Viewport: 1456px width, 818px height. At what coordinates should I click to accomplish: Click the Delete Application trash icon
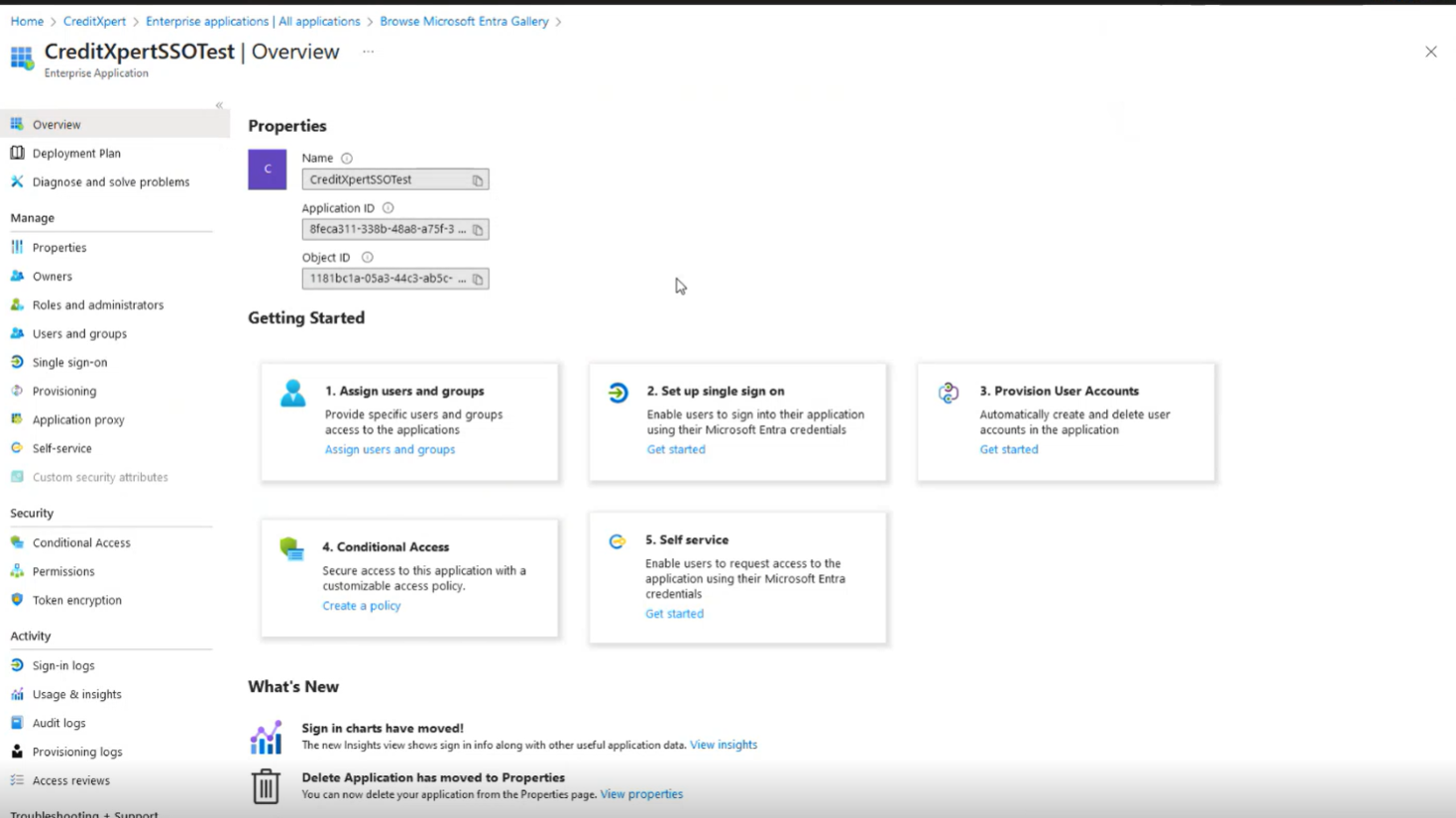coord(266,786)
